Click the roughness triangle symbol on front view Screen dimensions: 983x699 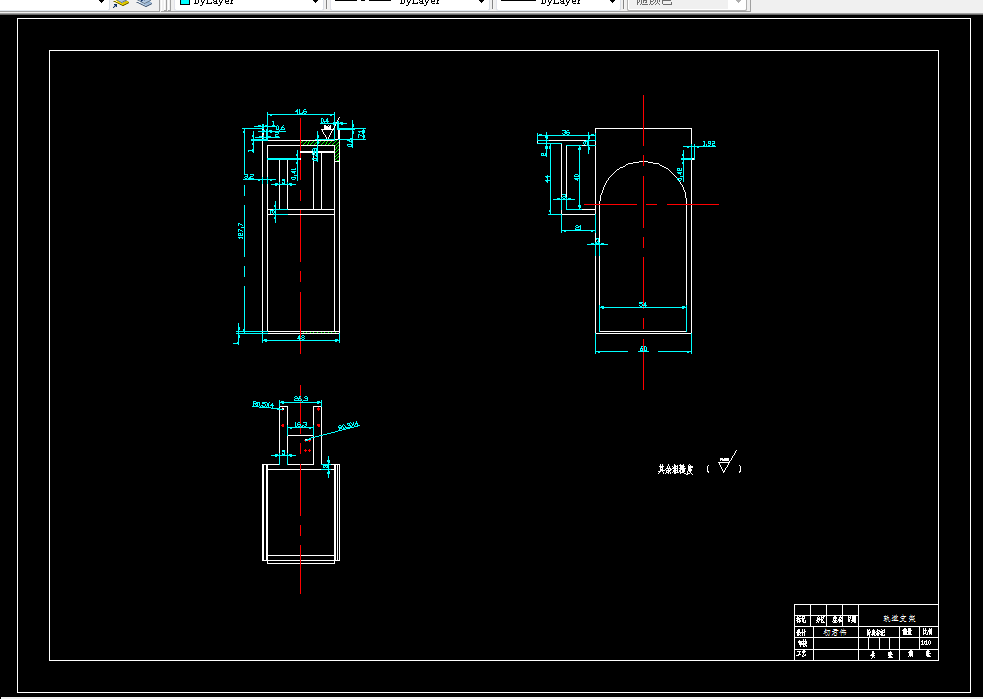pyautogui.click(x=328, y=132)
